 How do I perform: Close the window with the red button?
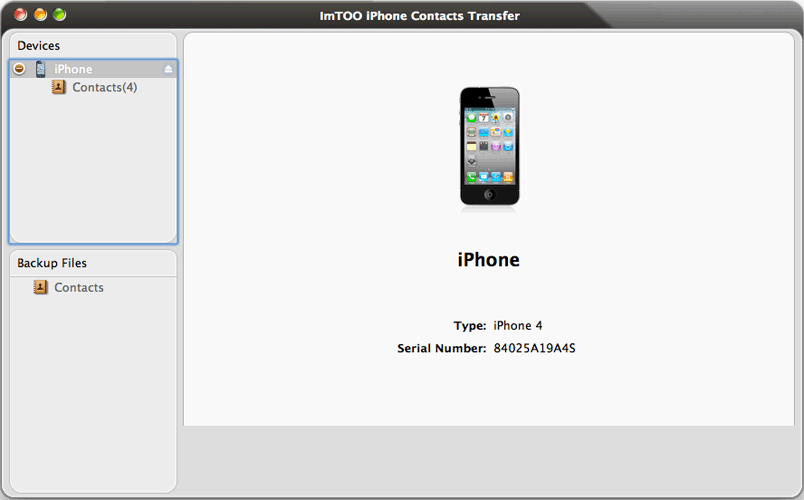[x=21, y=14]
